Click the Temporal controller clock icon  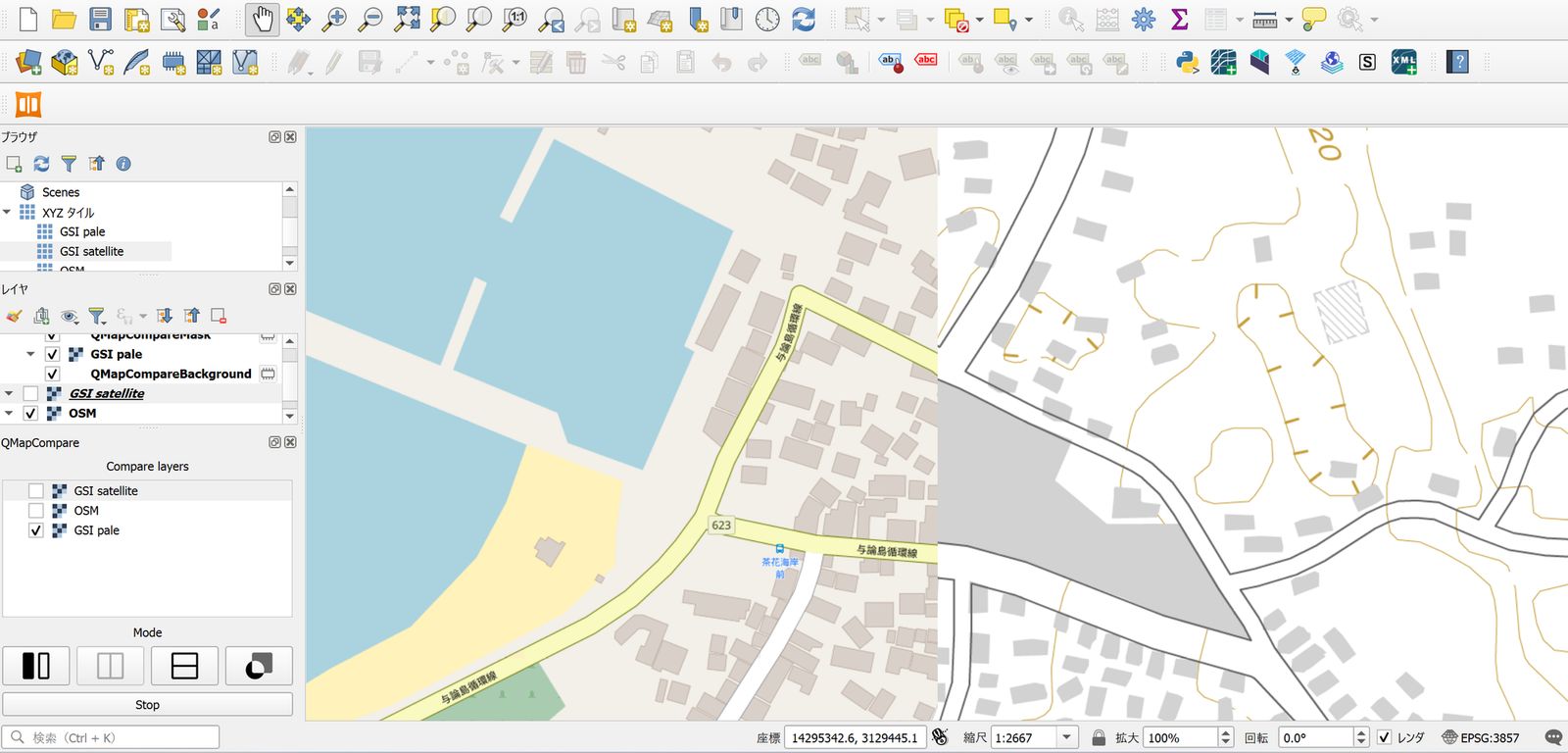coord(767,19)
